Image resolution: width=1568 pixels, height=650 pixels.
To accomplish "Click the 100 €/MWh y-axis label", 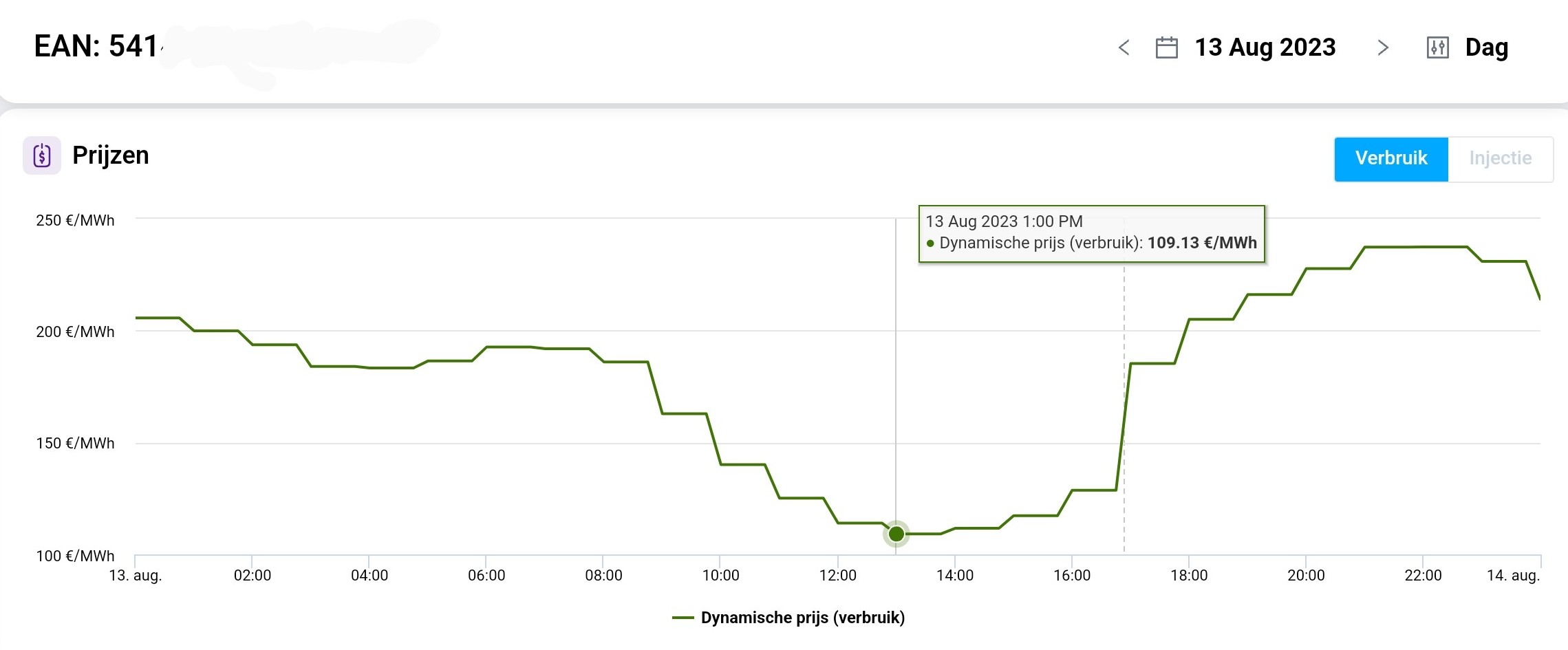I will click(75, 556).
